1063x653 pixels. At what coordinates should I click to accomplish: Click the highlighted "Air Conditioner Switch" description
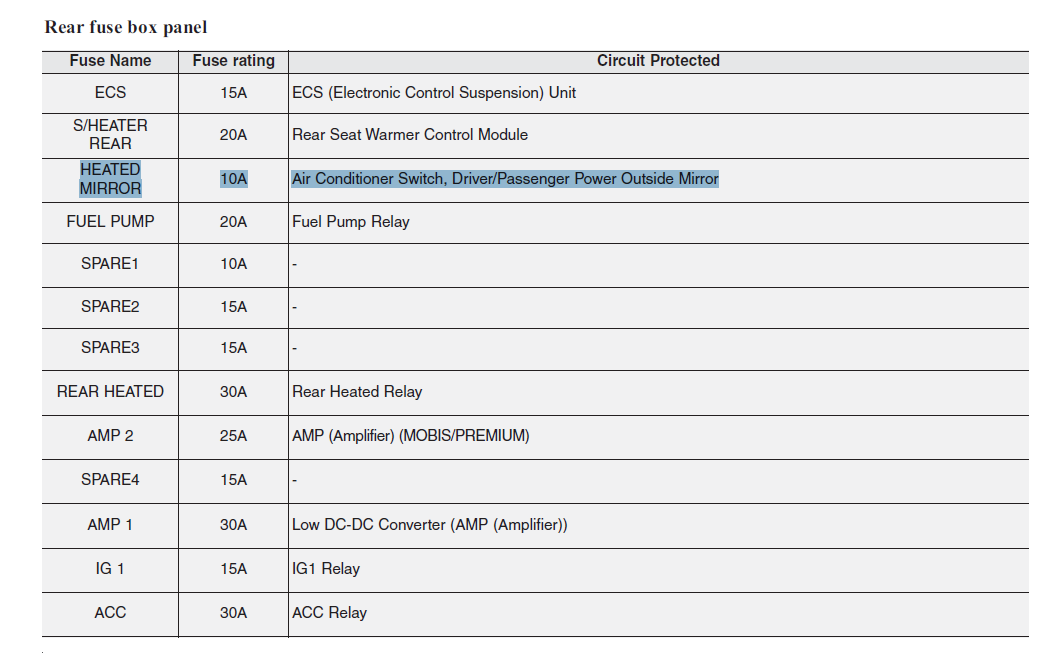pos(505,179)
